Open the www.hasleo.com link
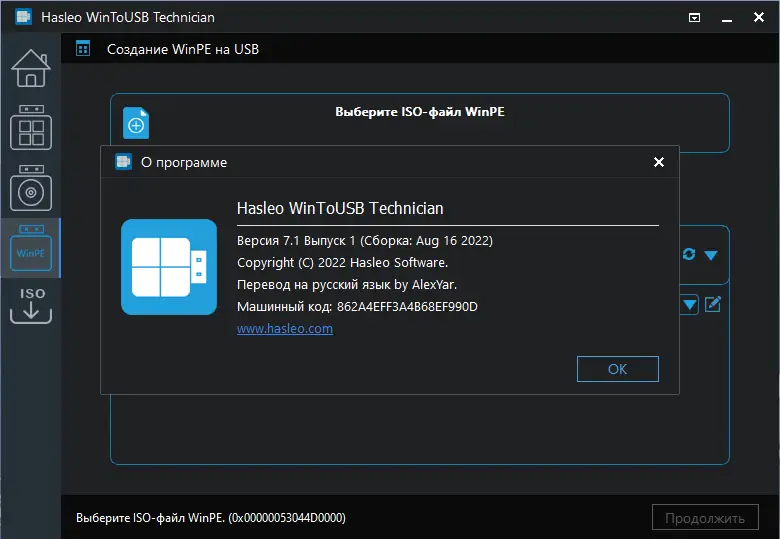780x539 pixels. click(284, 329)
